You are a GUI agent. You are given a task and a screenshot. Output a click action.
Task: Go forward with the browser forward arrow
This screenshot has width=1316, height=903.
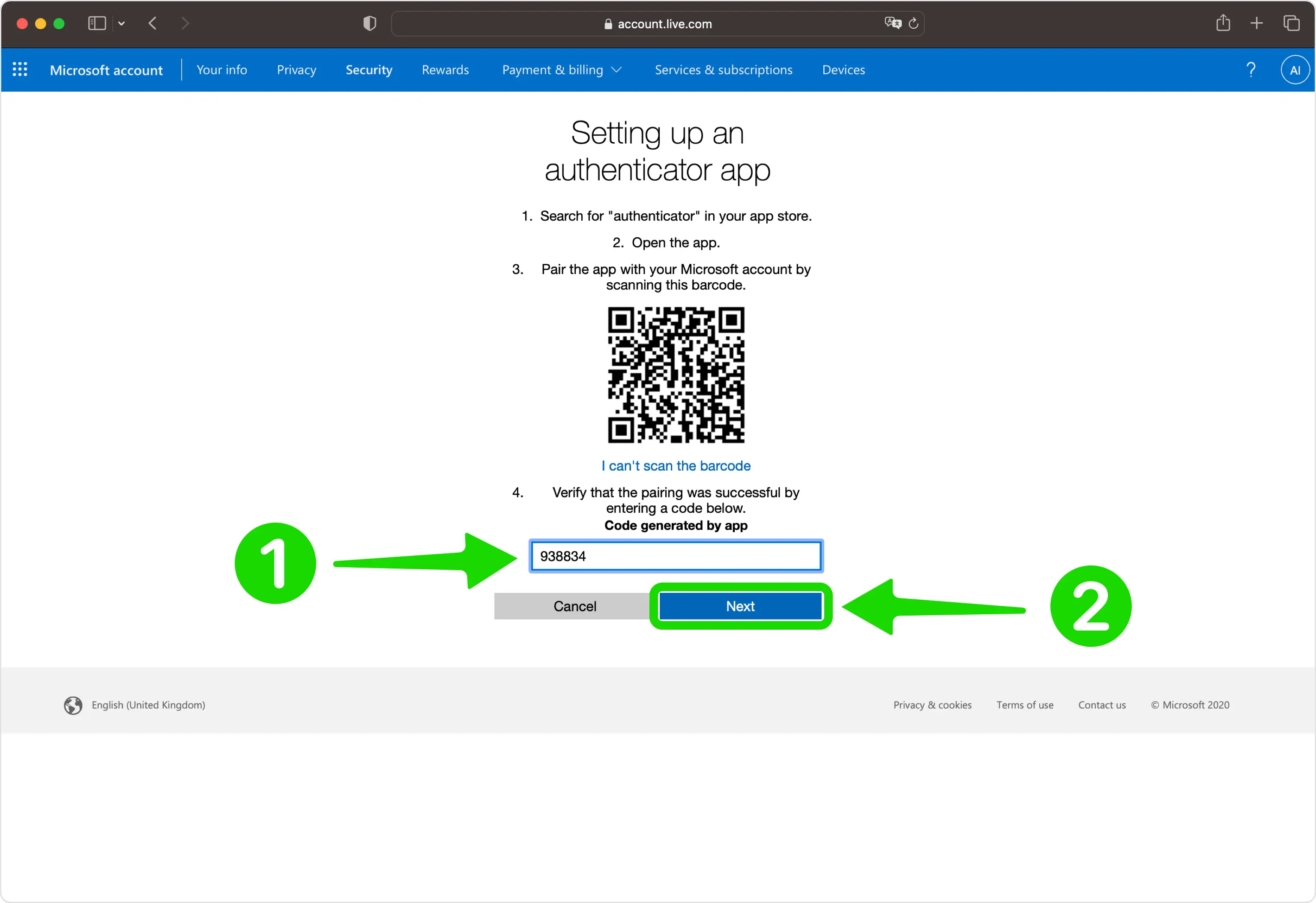[x=185, y=23]
